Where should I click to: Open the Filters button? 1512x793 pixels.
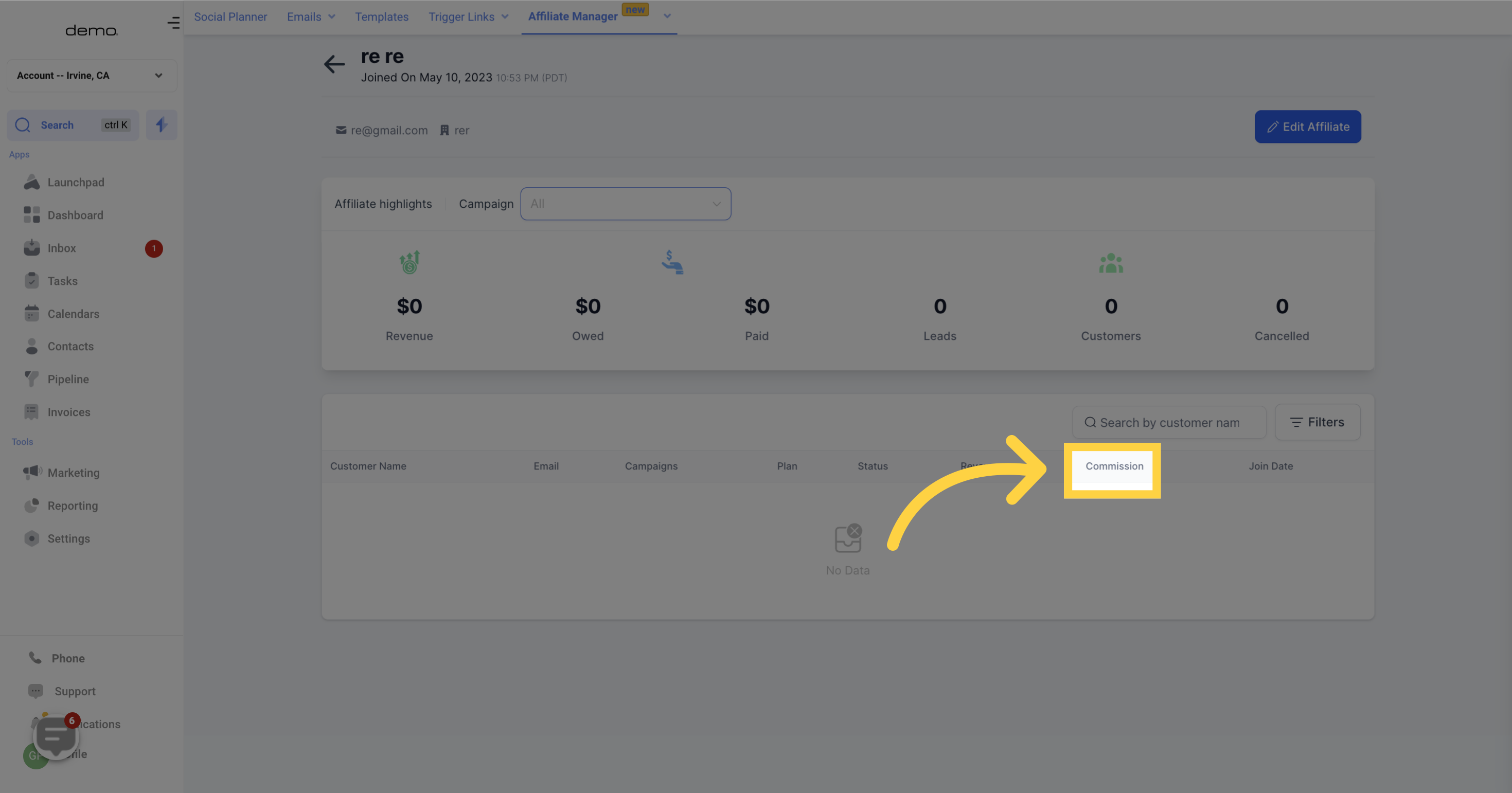1317,422
